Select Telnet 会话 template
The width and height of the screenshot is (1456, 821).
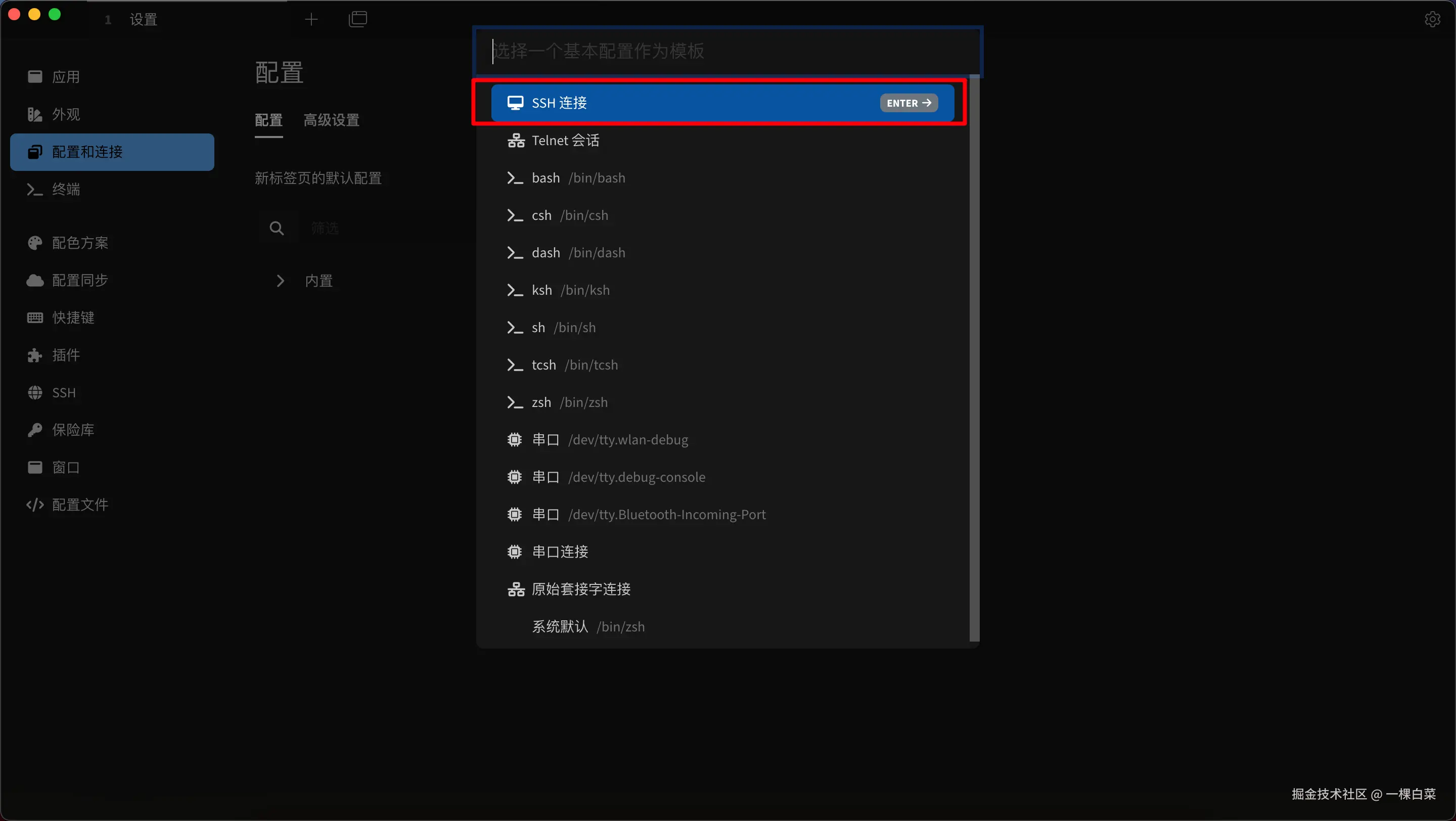pos(565,140)
